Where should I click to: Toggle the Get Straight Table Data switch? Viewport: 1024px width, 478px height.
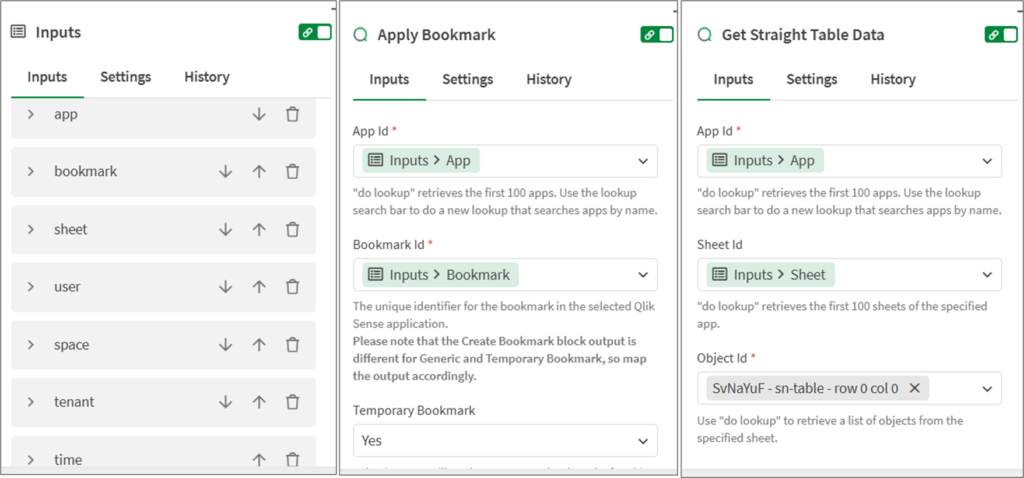[x=1001, y=35]
